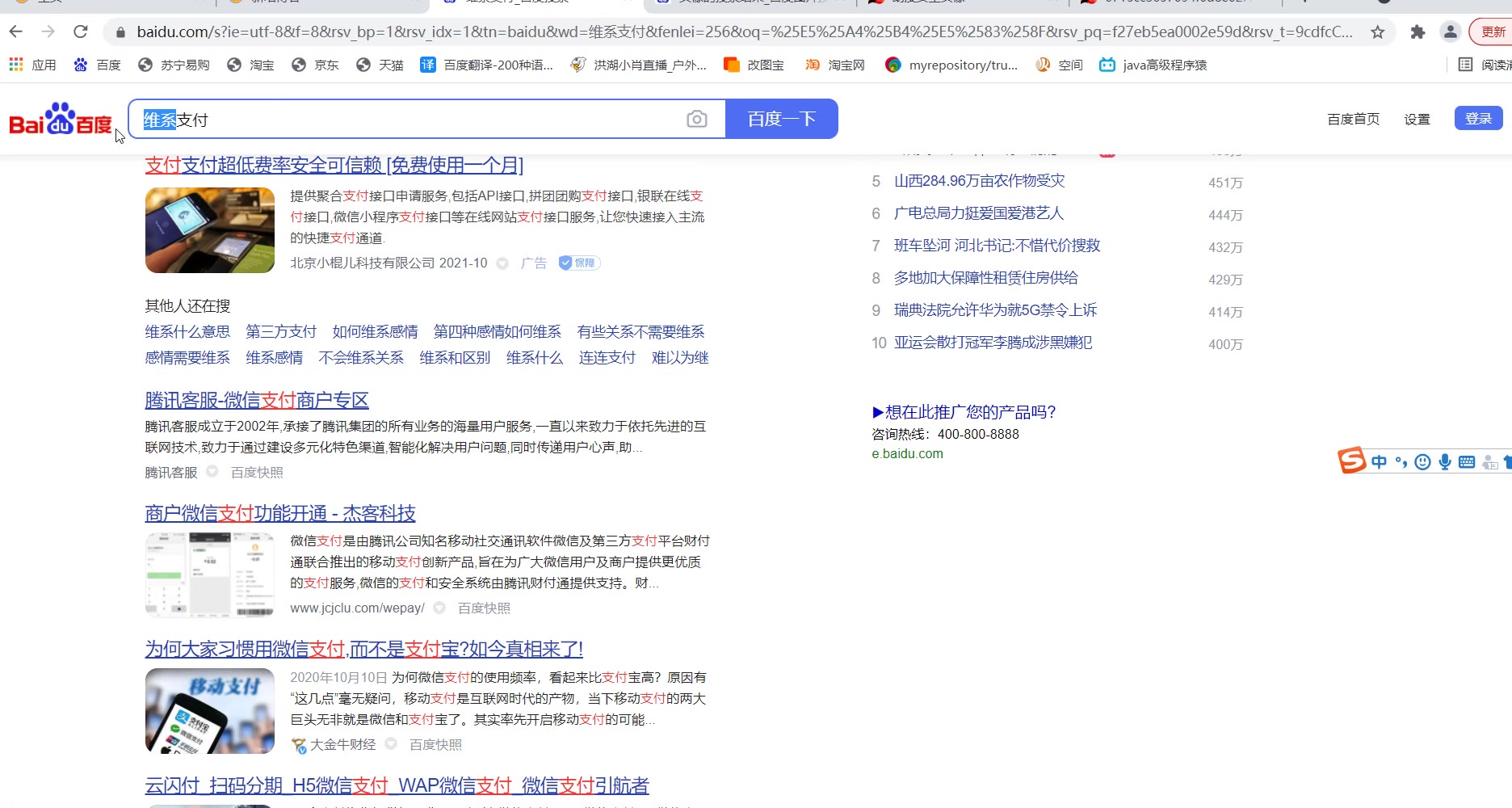Open hot topic 班车坠河 河北书记

click(x=997, y=246)
